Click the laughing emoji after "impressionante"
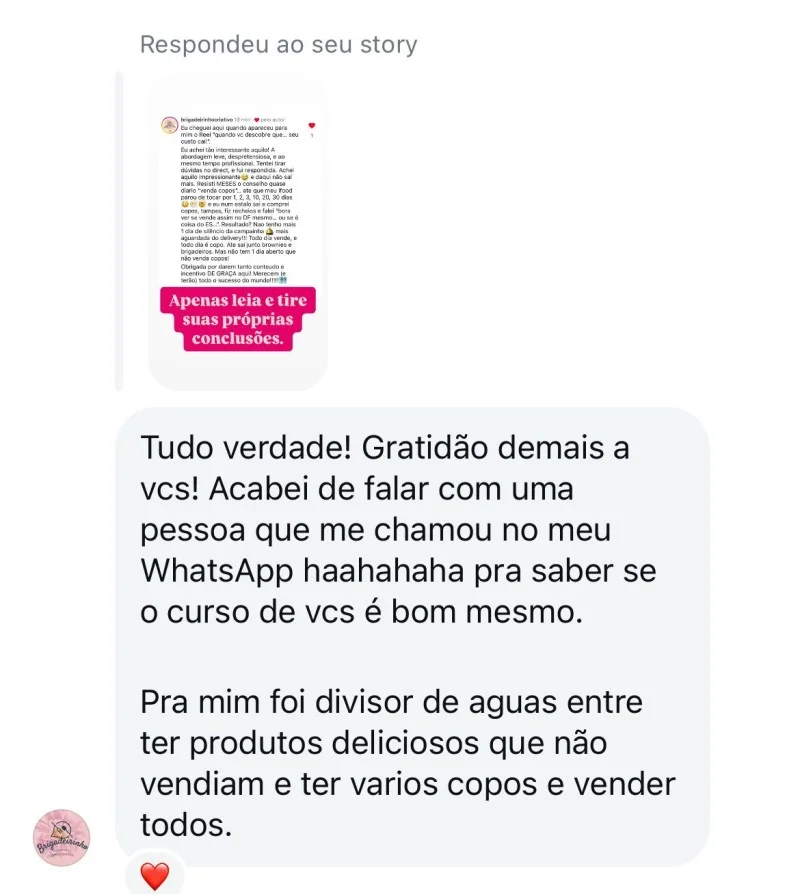Screen dimensions: 800x894 pos(245,177)
